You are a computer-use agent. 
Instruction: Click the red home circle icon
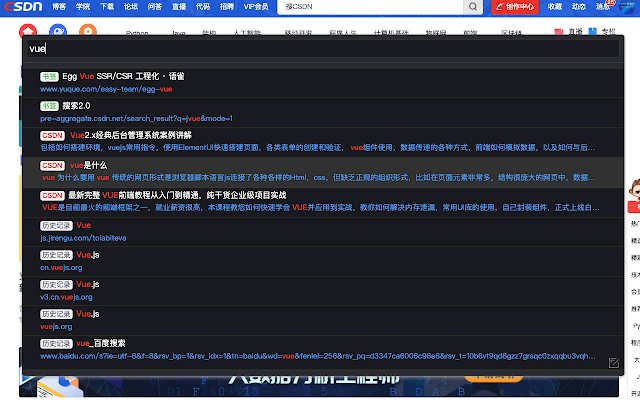click(x=28, y=31)
